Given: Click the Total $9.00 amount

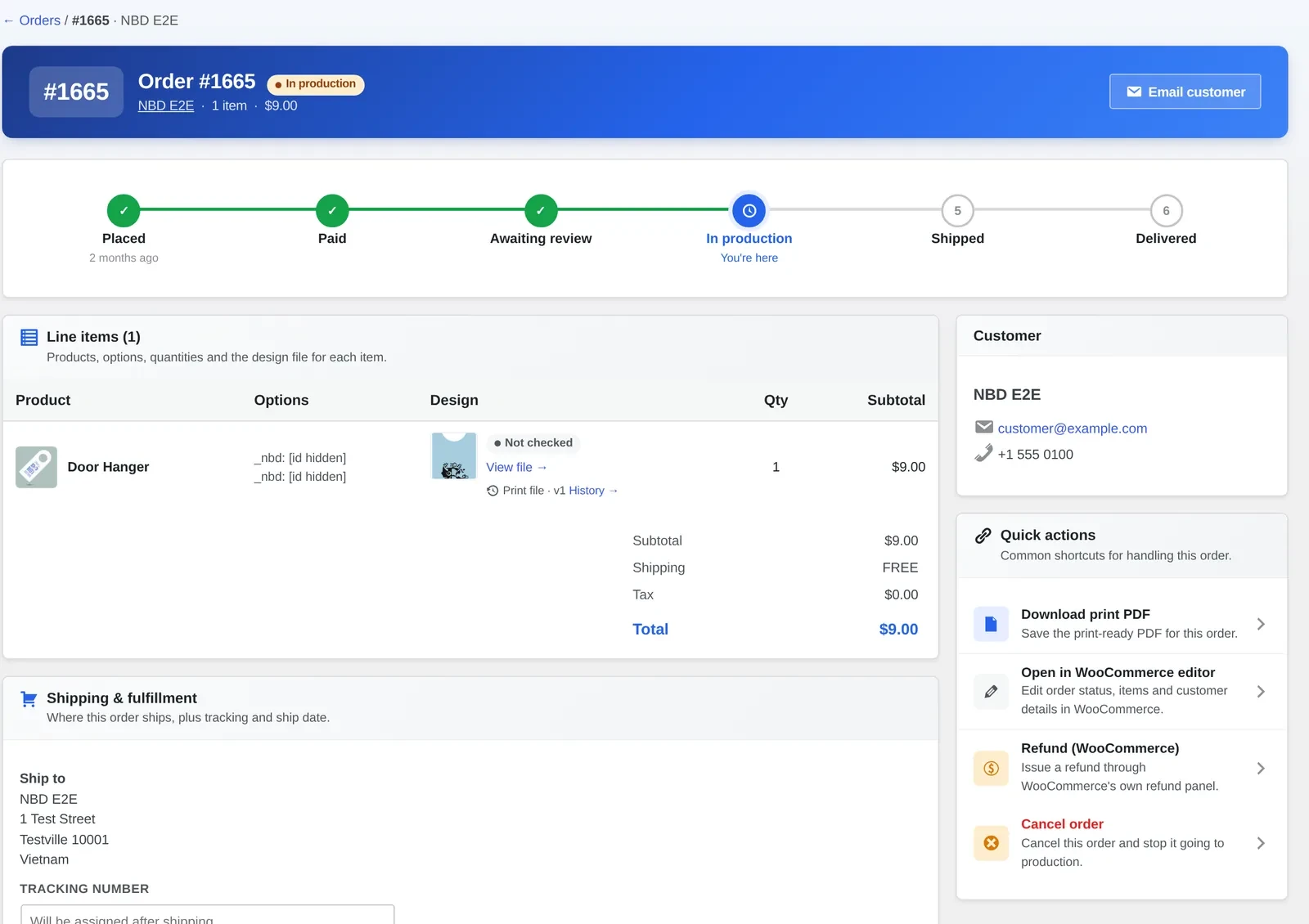Looking at the screenshot, I should pos(898,630).
